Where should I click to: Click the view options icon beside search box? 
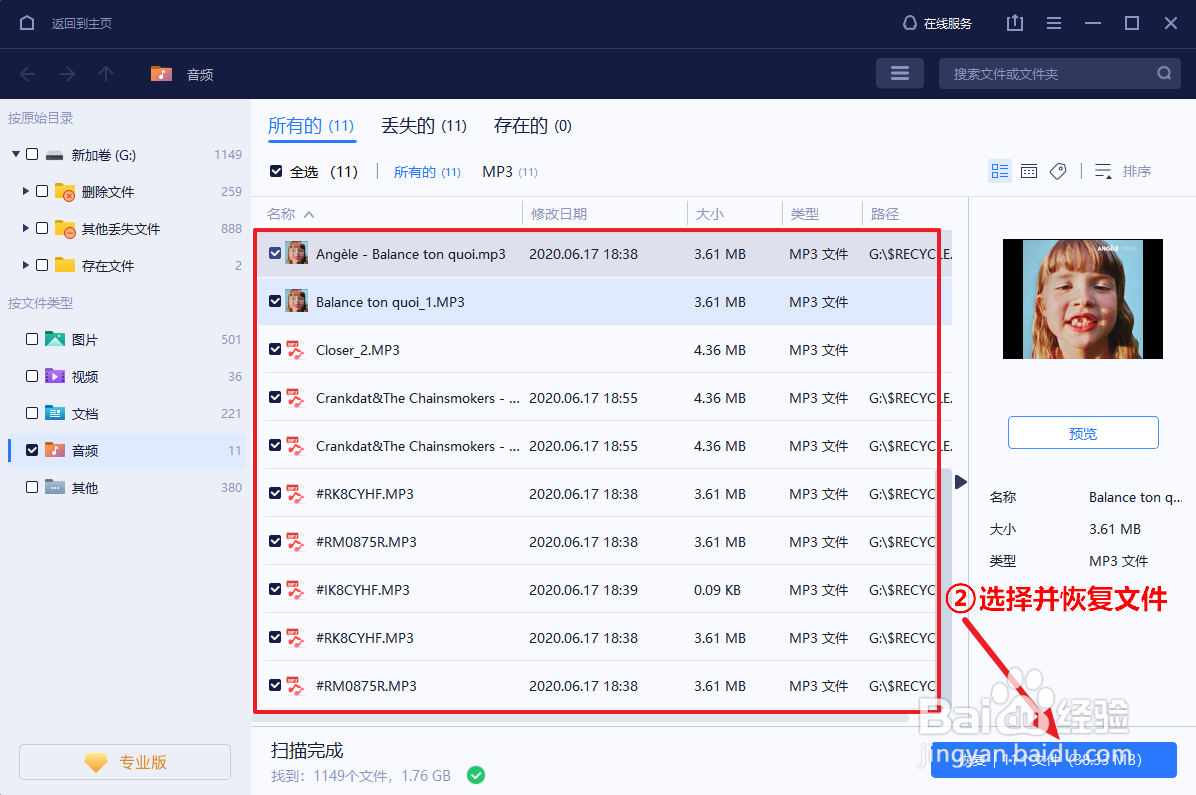899,73
